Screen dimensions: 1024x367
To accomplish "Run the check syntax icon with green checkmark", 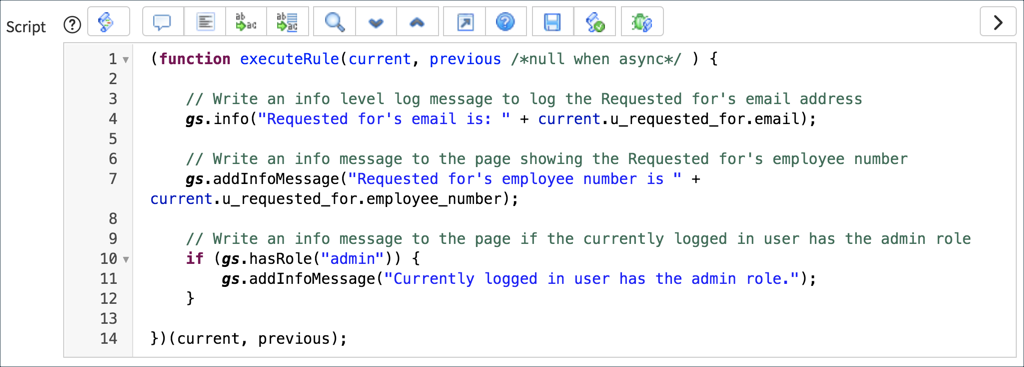I will (595, 22).
